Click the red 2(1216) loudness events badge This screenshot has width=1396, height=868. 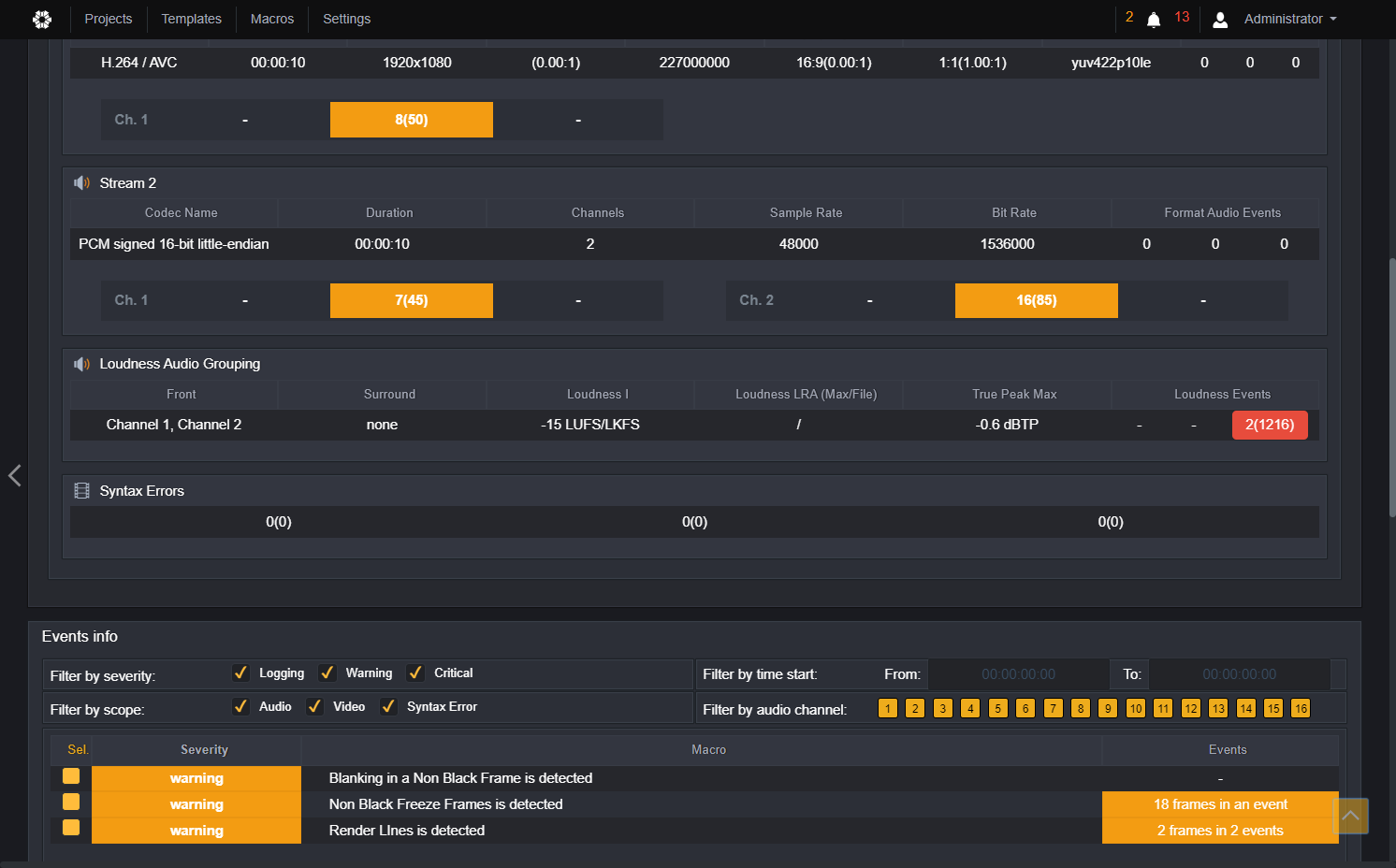tap(1270, 425)
